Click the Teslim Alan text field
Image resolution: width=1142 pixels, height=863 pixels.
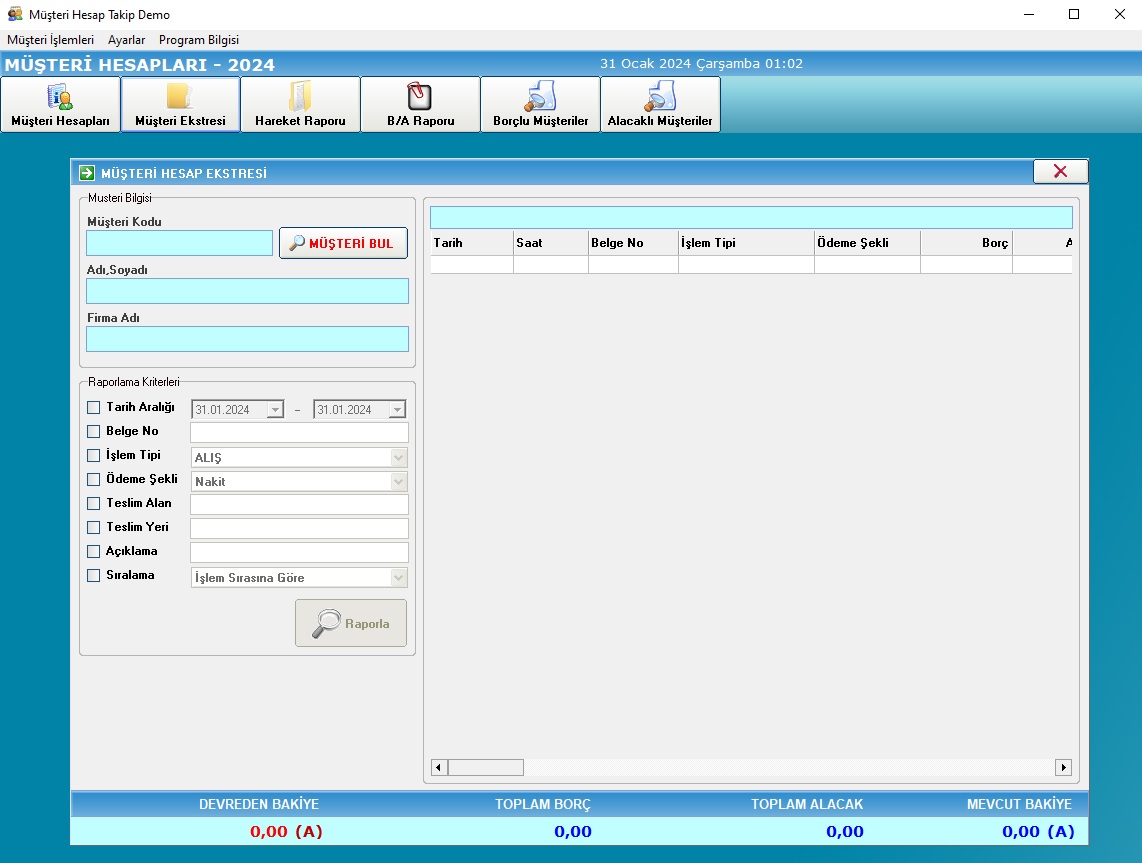299,505
